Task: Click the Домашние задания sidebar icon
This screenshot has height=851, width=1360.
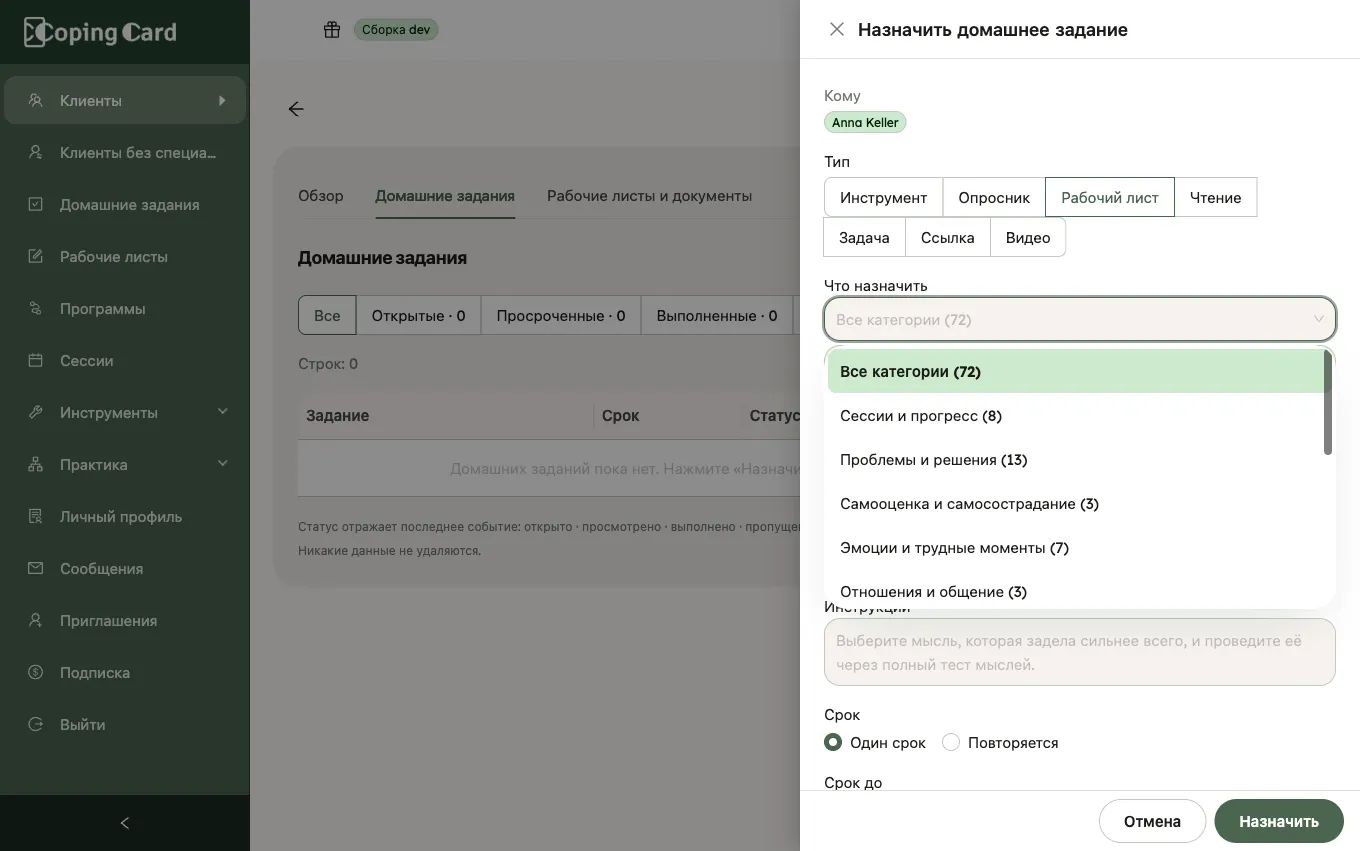Action: (36, 204)
